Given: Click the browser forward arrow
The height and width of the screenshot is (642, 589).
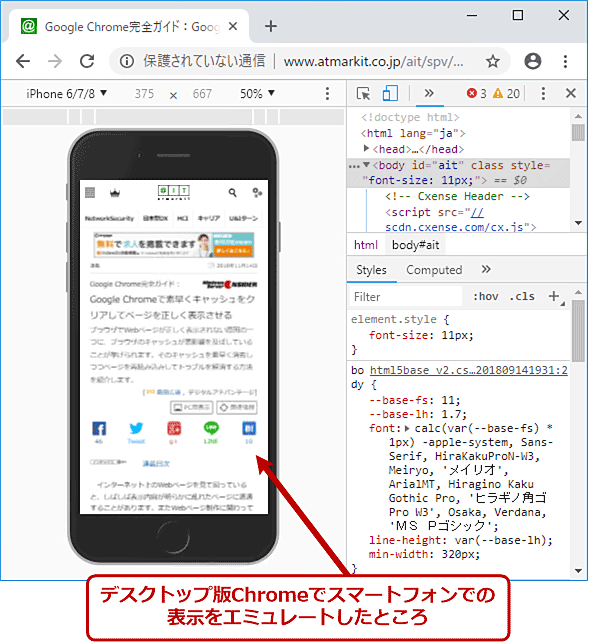Looking at the screenshot, I should point(55,61).
